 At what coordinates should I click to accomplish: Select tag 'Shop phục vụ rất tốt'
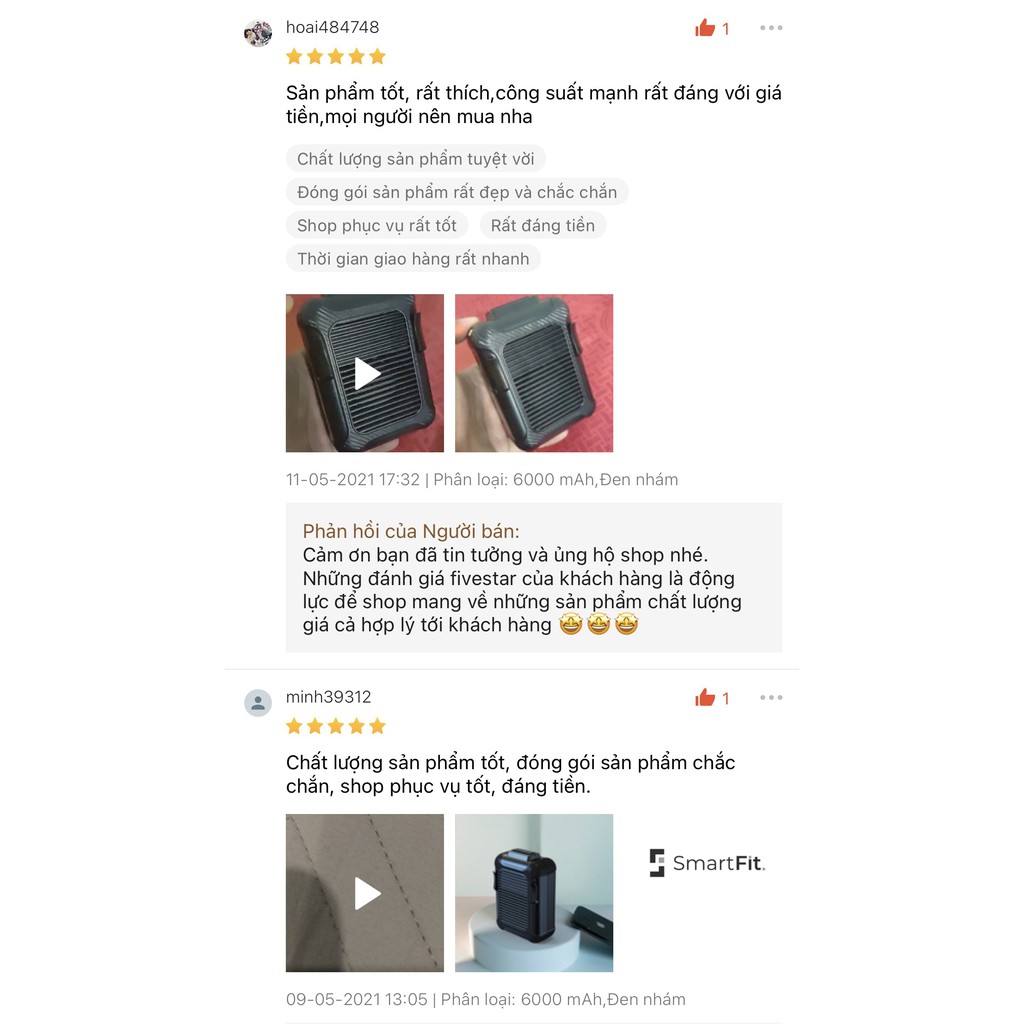pyautogui.click(x=377, y=225)
